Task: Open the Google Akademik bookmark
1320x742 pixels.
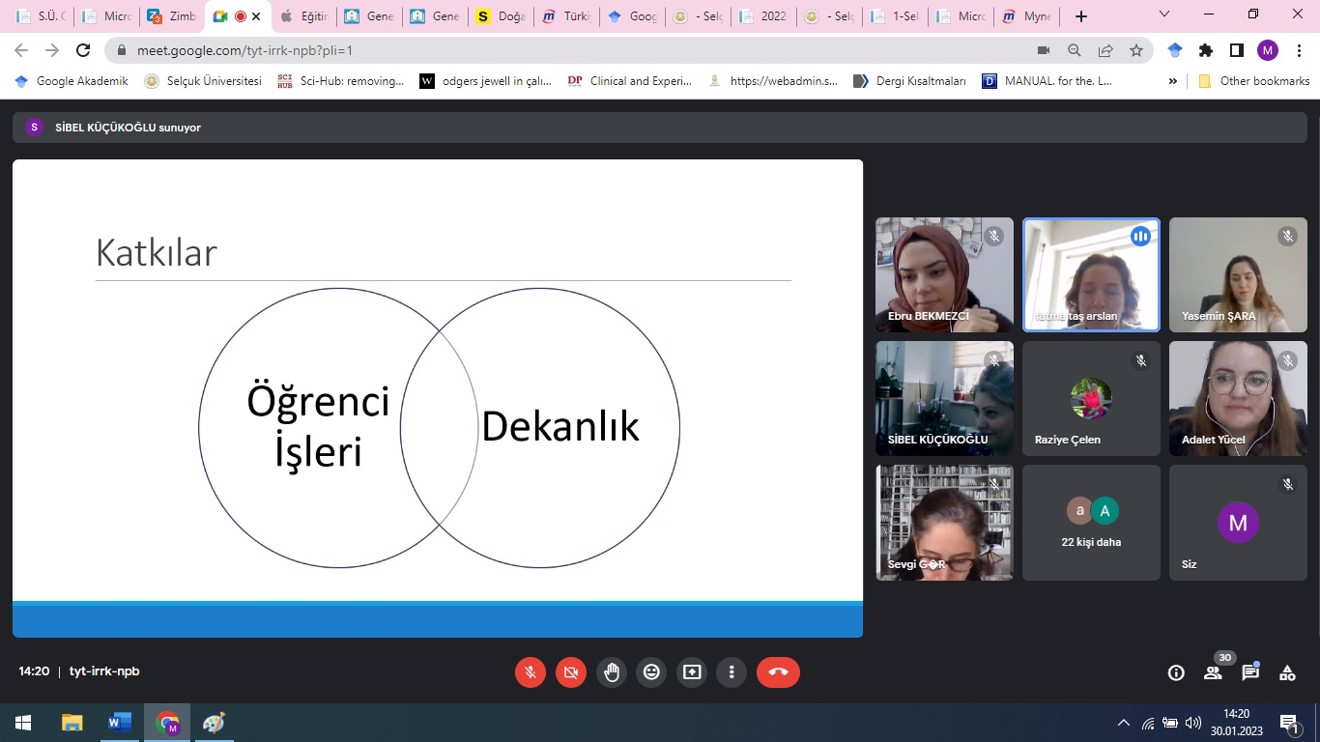Action: pos(71,81)
